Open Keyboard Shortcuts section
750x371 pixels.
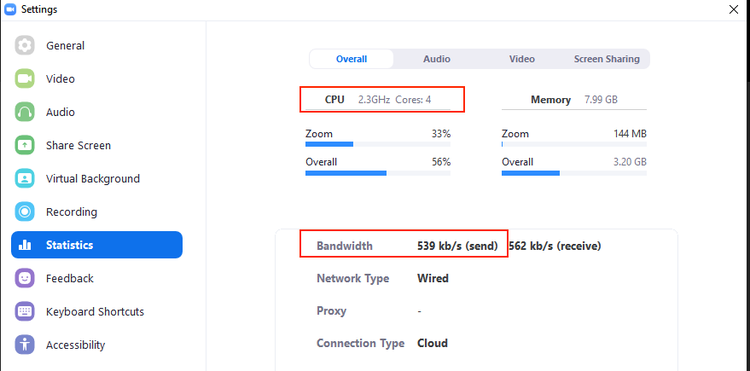point(97,312)
